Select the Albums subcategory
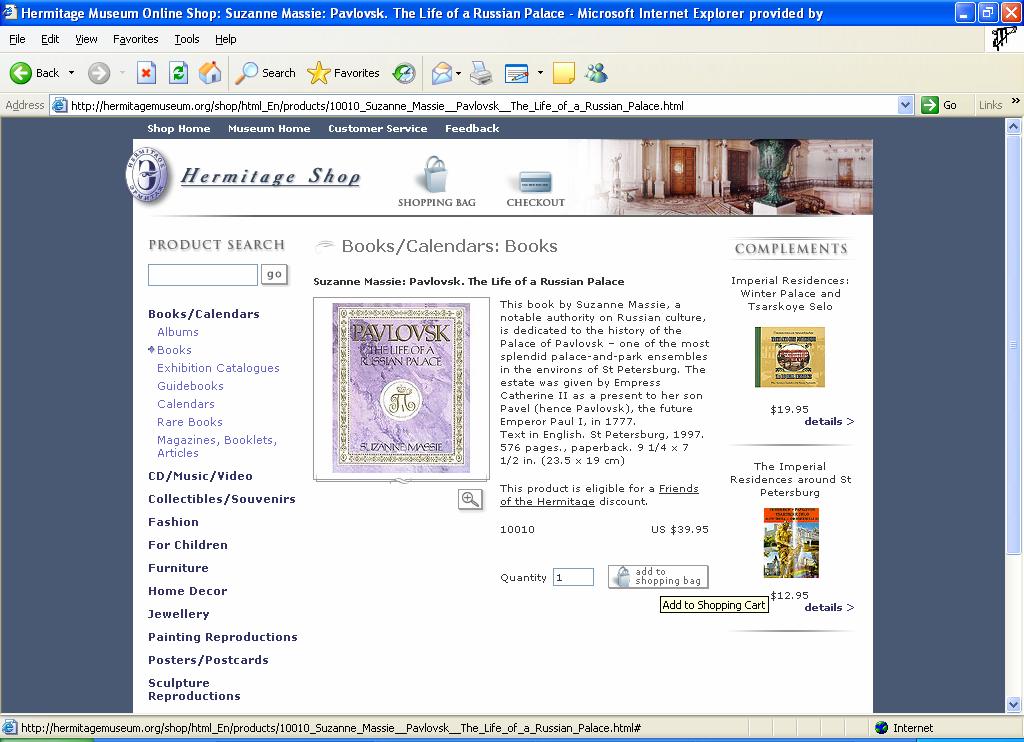Image resolution: width=1024 pixels, height=742 pixels. point(178,332)
